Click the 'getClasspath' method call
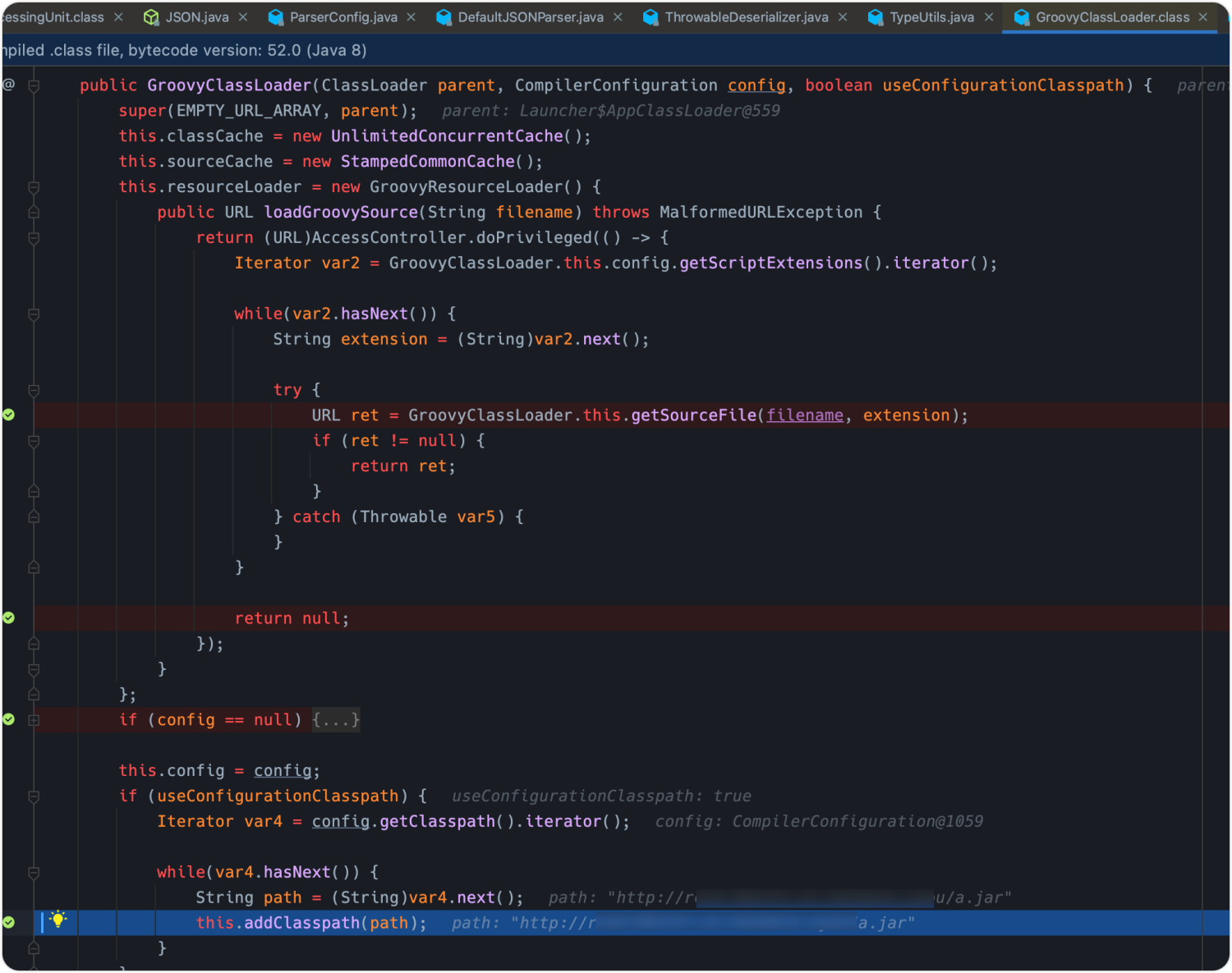Screen dimensions: 1232x973 [x=438, y=822]
